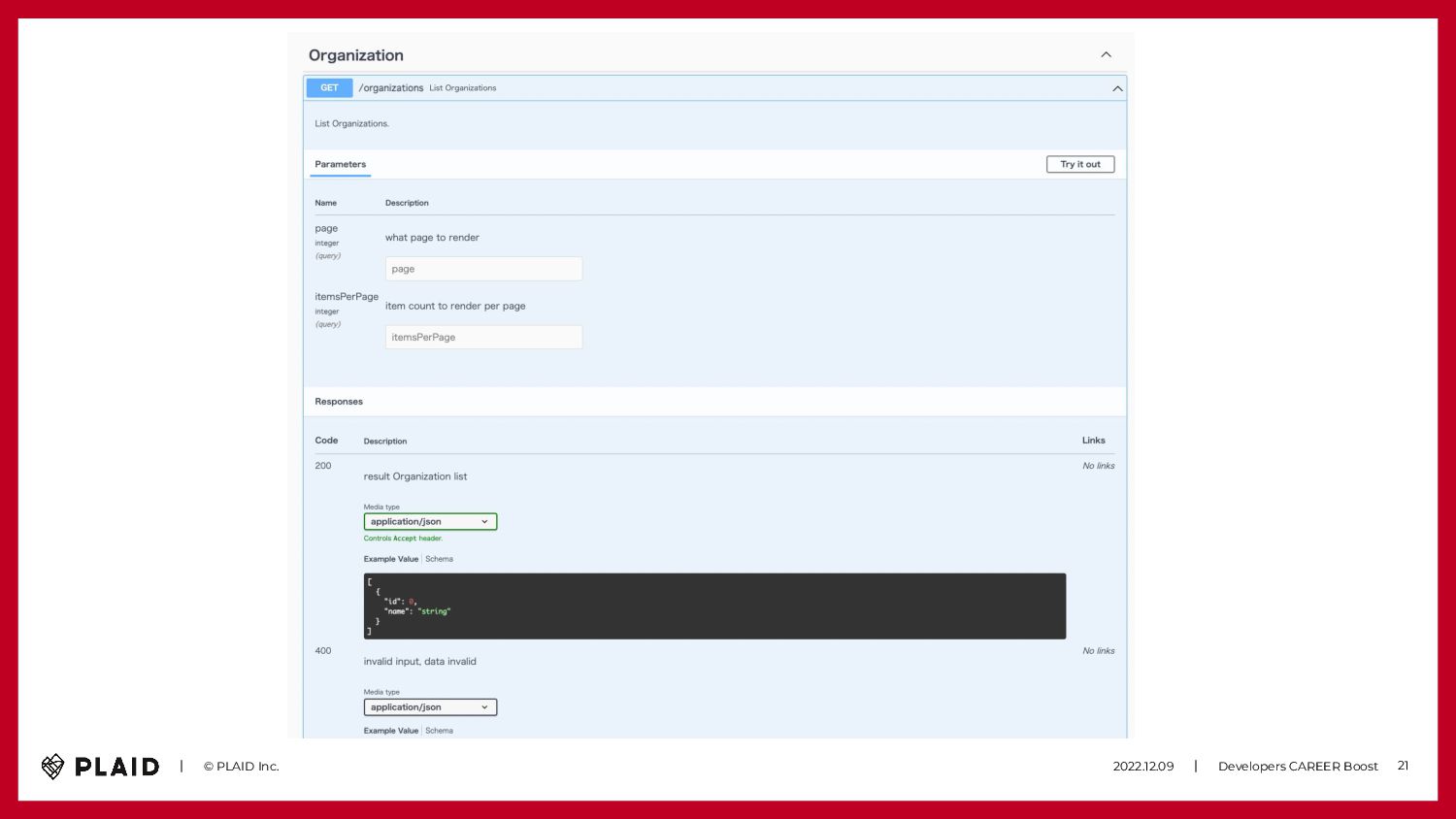Focus the itemsPerPage input field

pos(483,337)
